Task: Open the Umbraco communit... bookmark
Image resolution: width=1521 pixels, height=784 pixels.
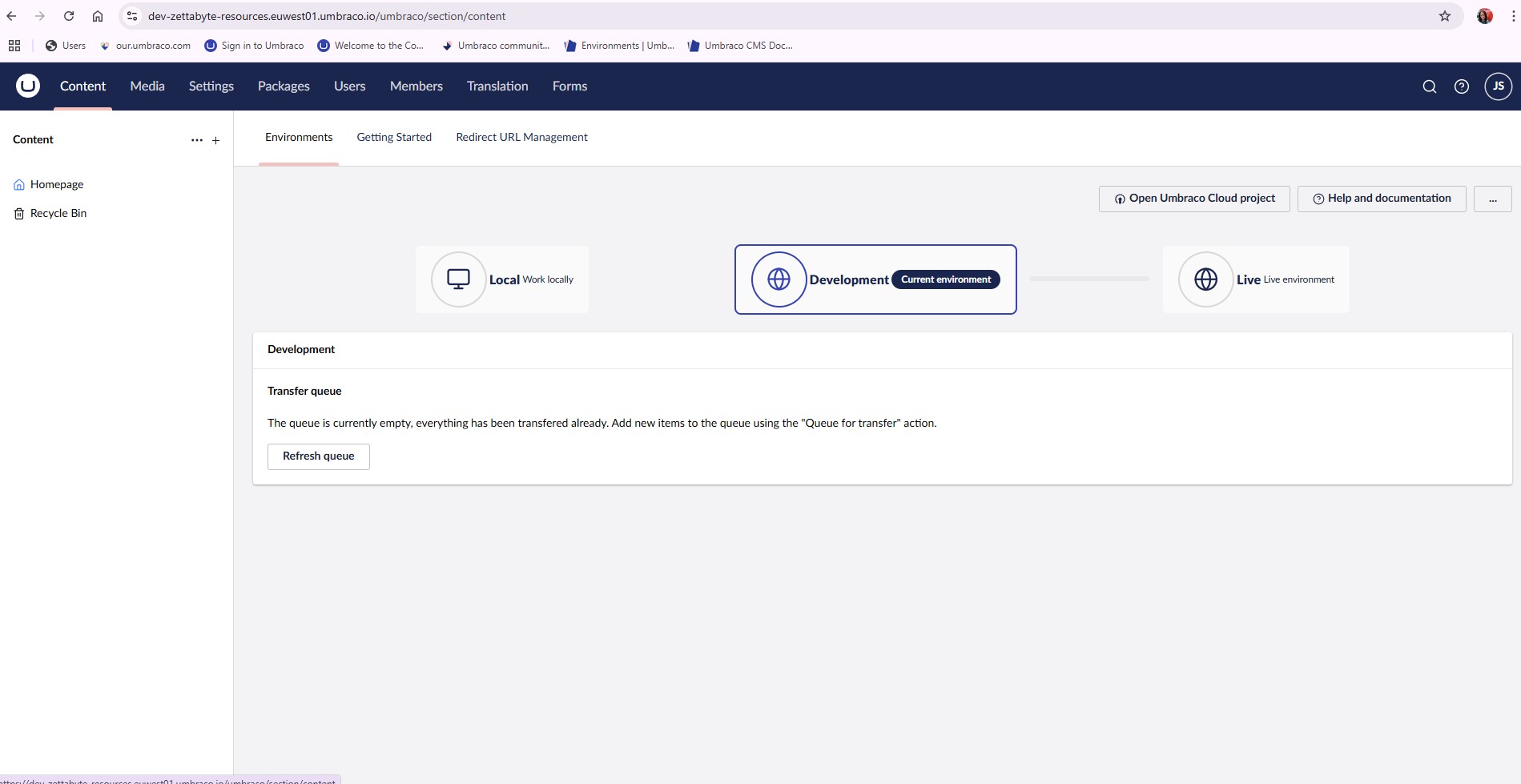Action: click(496, 46)
